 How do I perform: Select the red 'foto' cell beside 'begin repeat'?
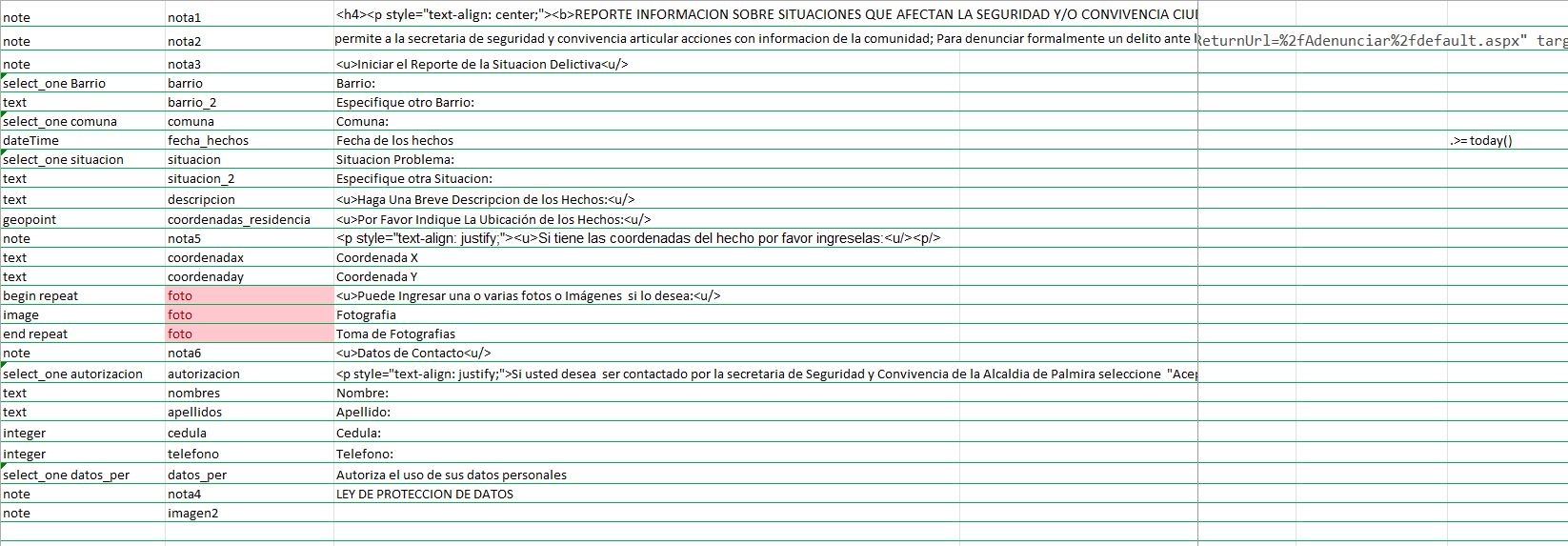point(250,295)
